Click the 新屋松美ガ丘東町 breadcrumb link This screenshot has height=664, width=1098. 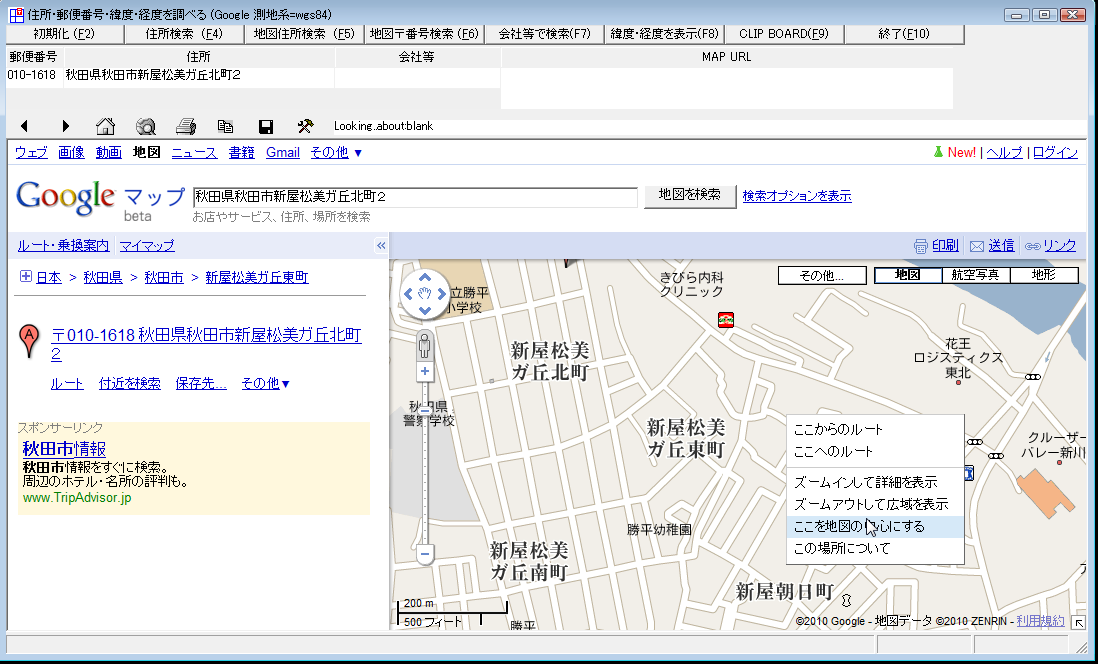tap(257, 277)
